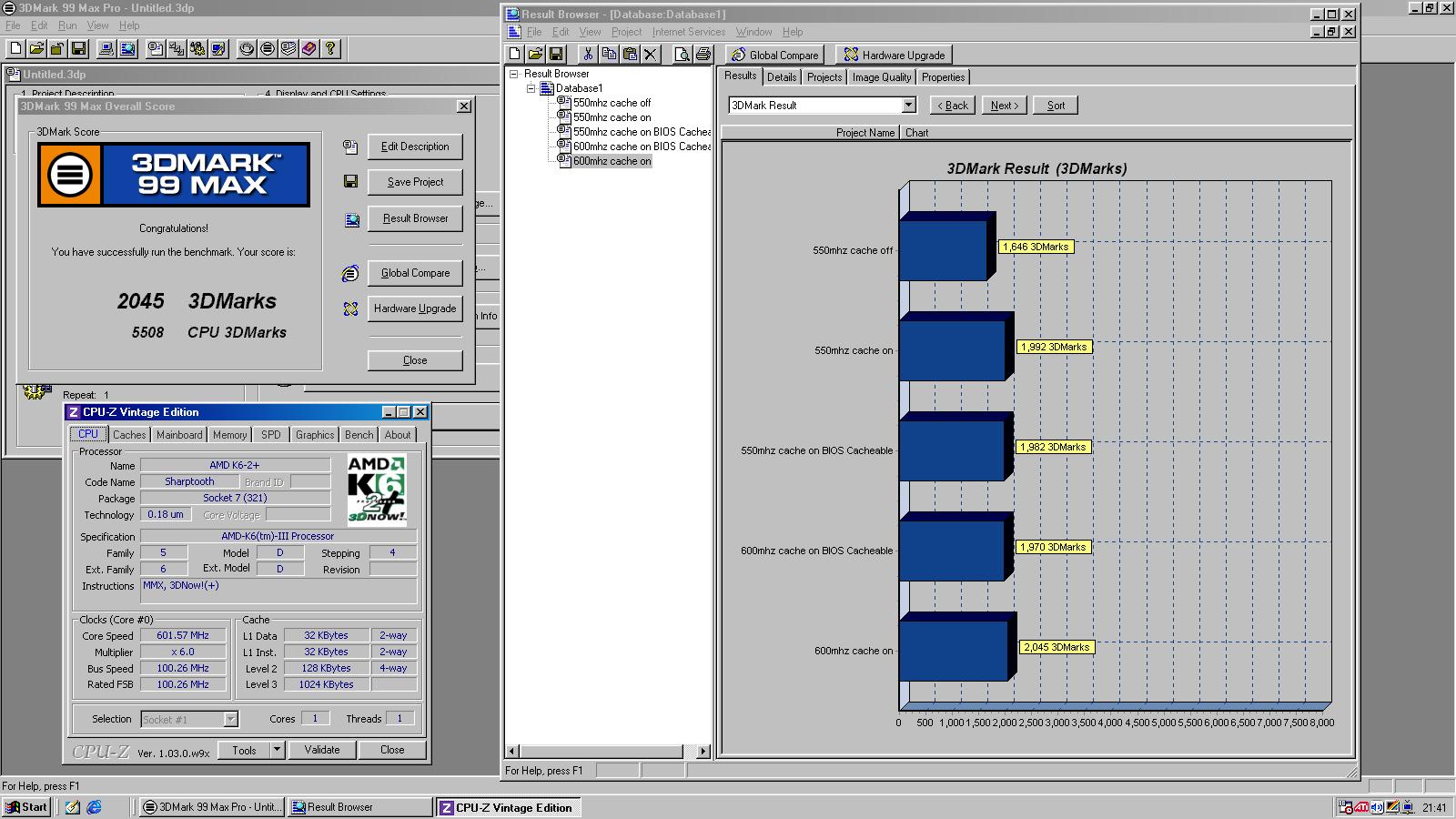1456x819 pixels.
Task: Click Save Project button
Action: pyautogui.click(x=415, y=182)
